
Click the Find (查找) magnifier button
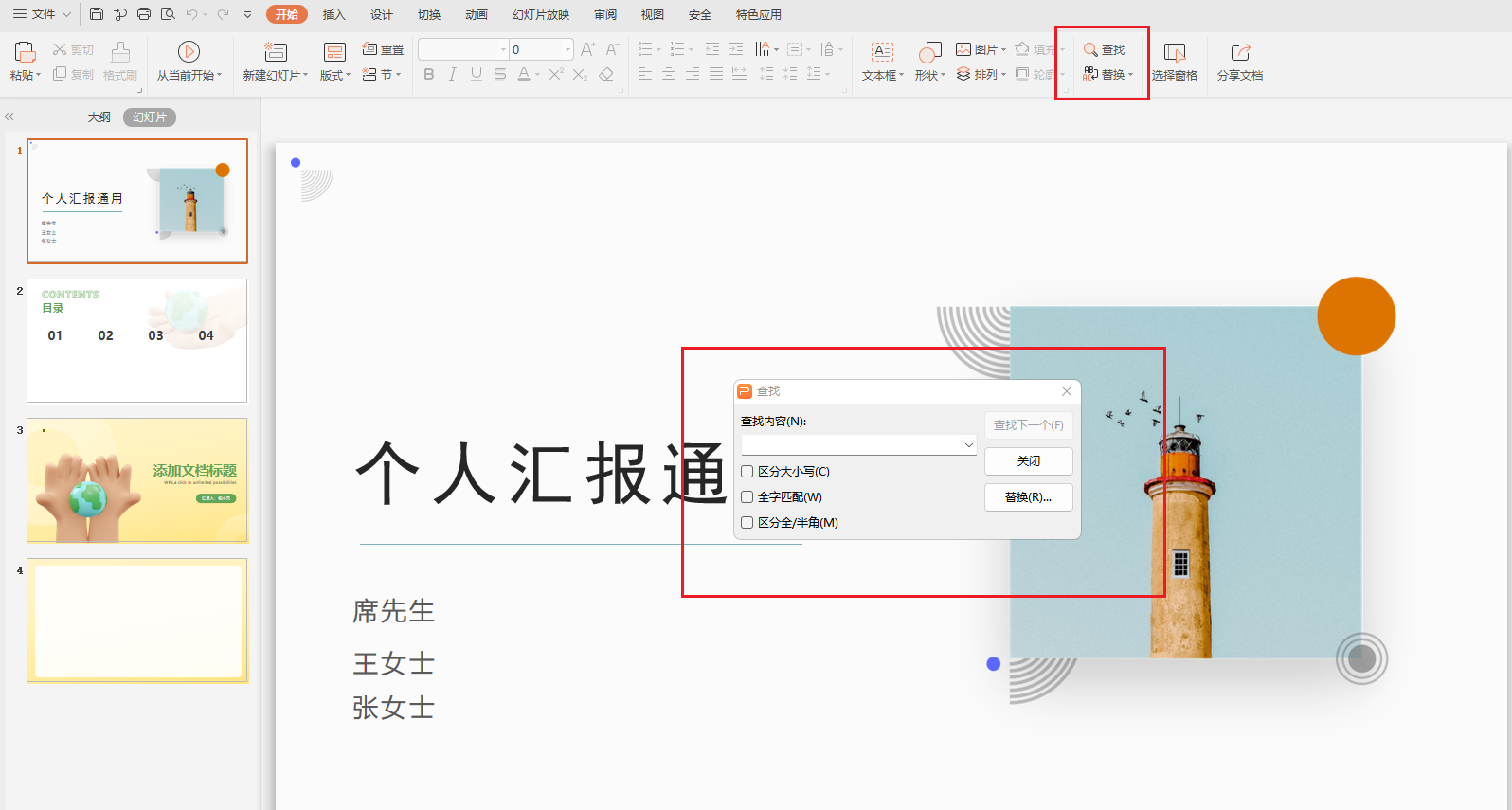coord(1105,49)
